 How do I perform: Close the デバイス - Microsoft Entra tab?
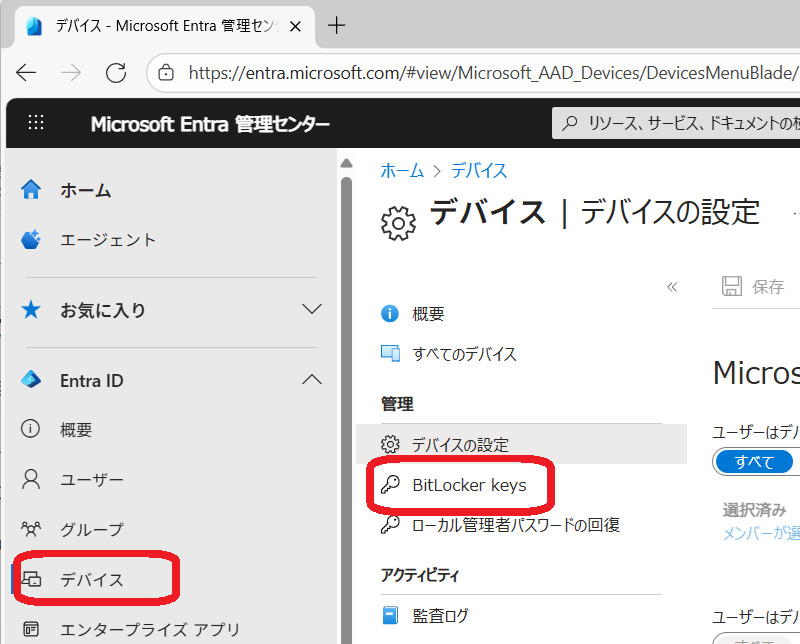(x=295, y=27)
